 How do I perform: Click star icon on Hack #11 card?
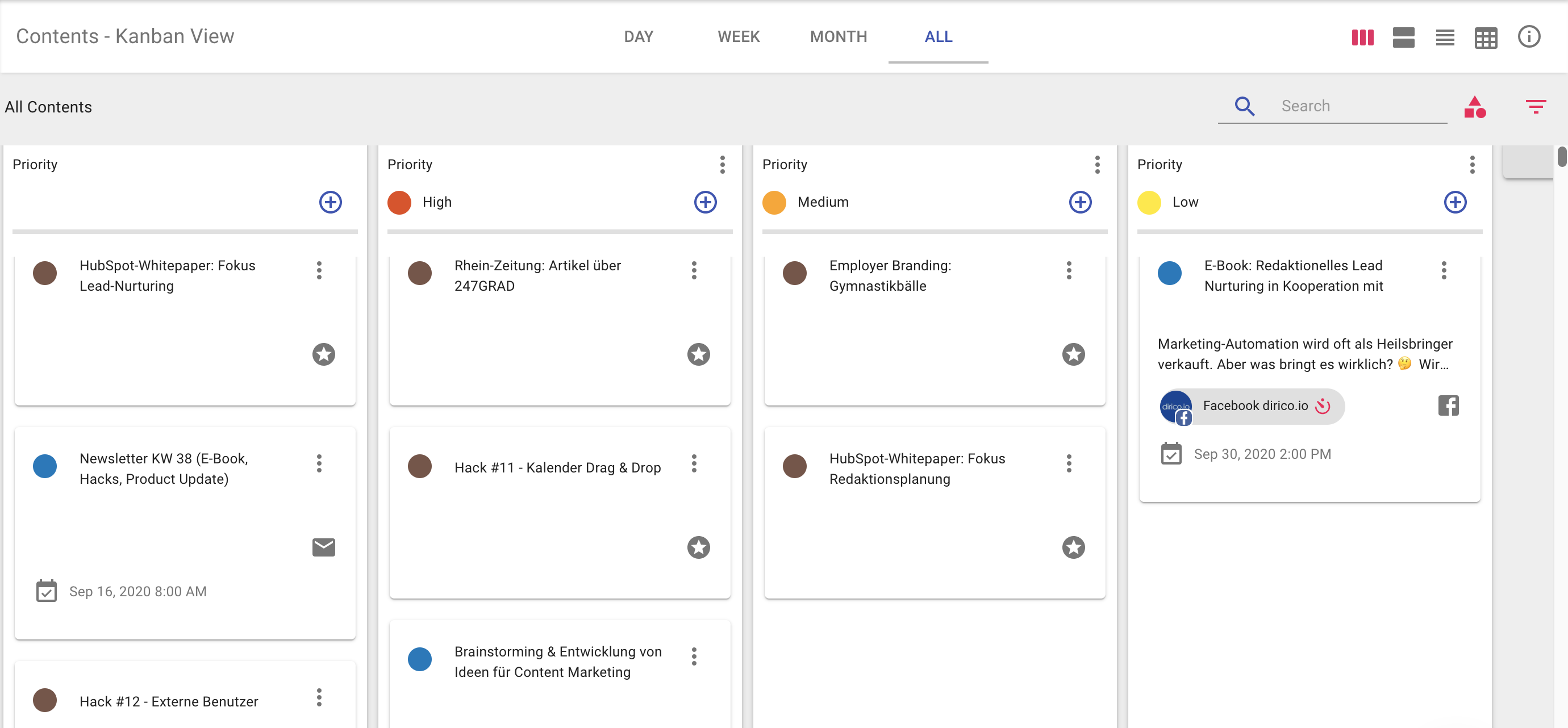click(698, 547)
